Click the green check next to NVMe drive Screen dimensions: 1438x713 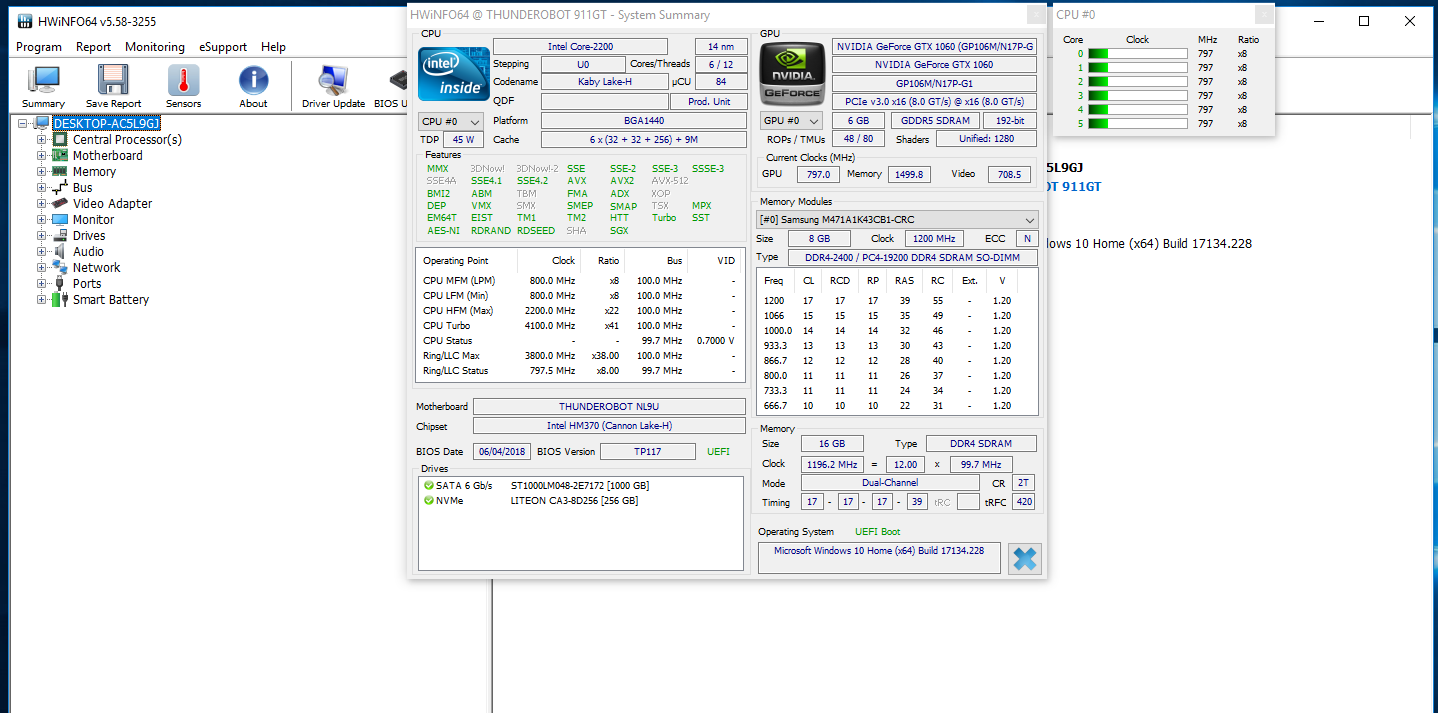[429, 500]
